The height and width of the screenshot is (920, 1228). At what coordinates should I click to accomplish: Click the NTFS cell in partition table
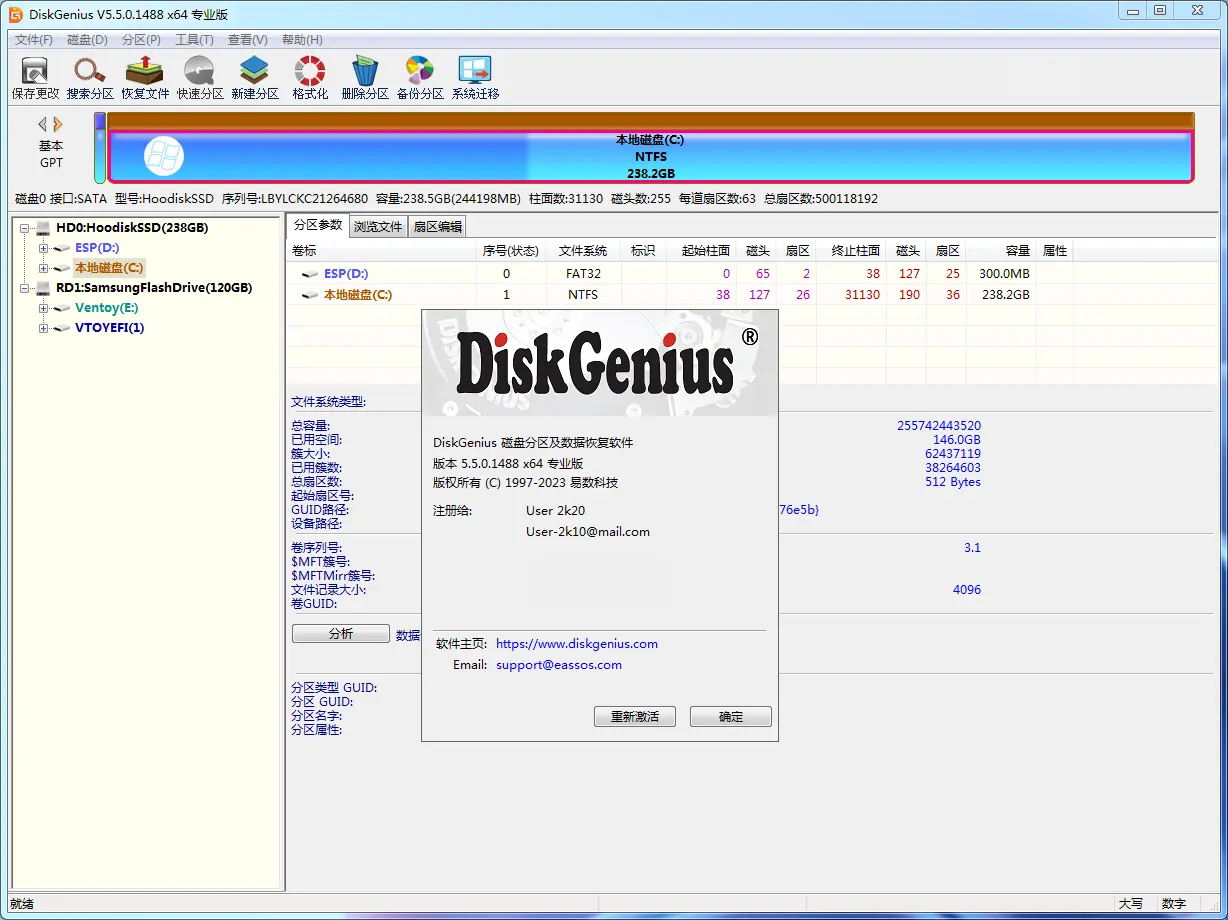coord(583,295)
